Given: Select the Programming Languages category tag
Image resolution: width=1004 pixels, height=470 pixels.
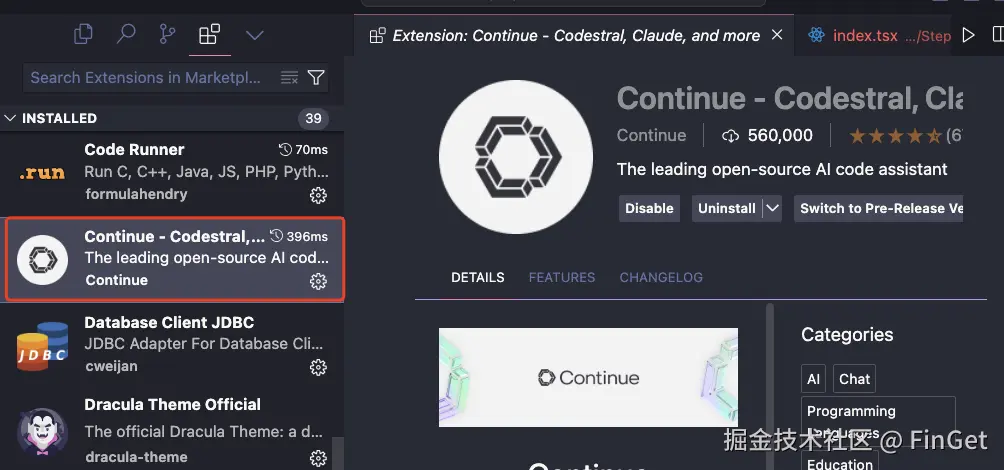Looking at the screenshot, I should [878, 421].
